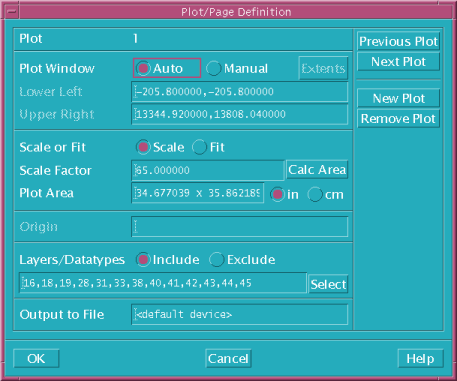Click the Previous Plot button
457x381 pixels.
(x=398, y=41)
